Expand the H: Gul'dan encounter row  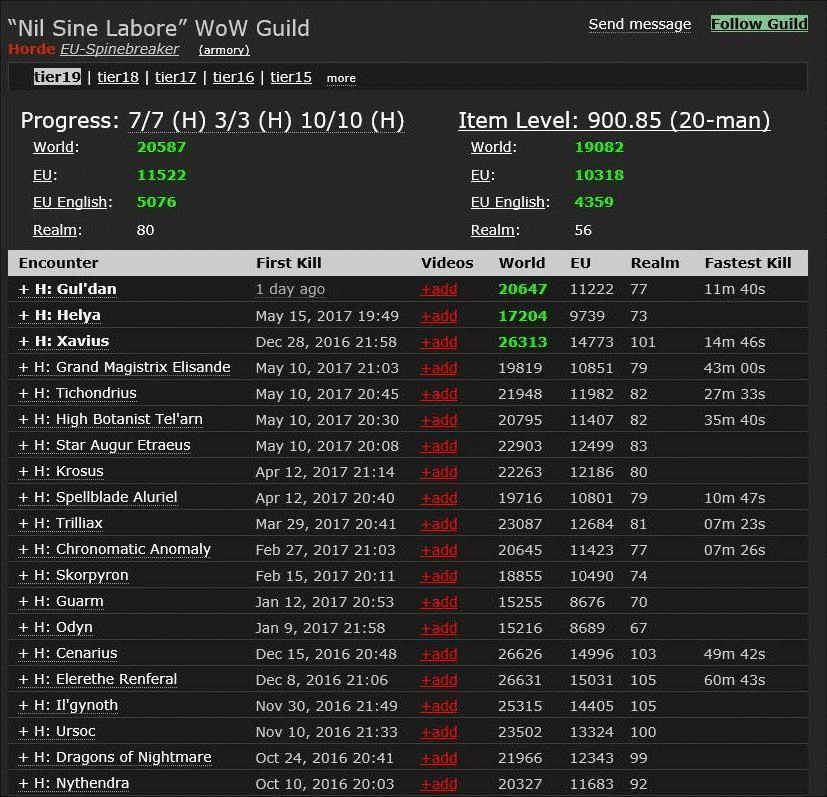pos(67,289)
